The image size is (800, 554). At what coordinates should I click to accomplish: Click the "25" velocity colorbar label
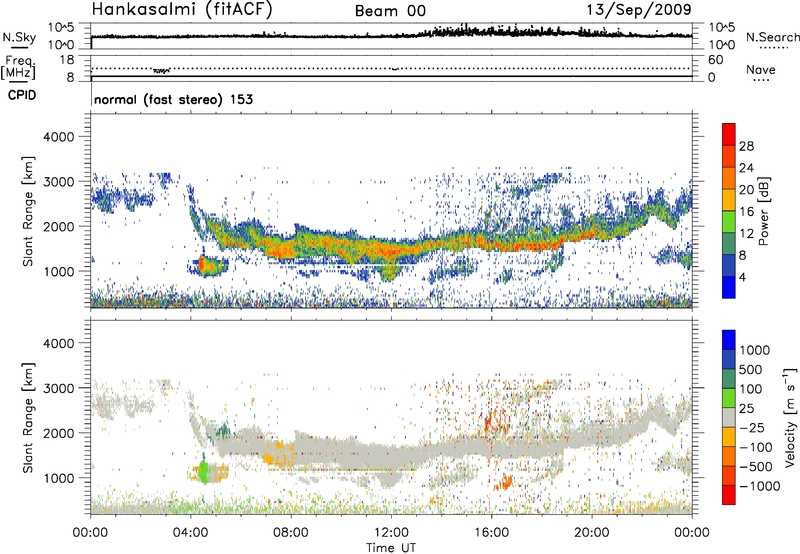pyautogui.click(x=746, y=409)
